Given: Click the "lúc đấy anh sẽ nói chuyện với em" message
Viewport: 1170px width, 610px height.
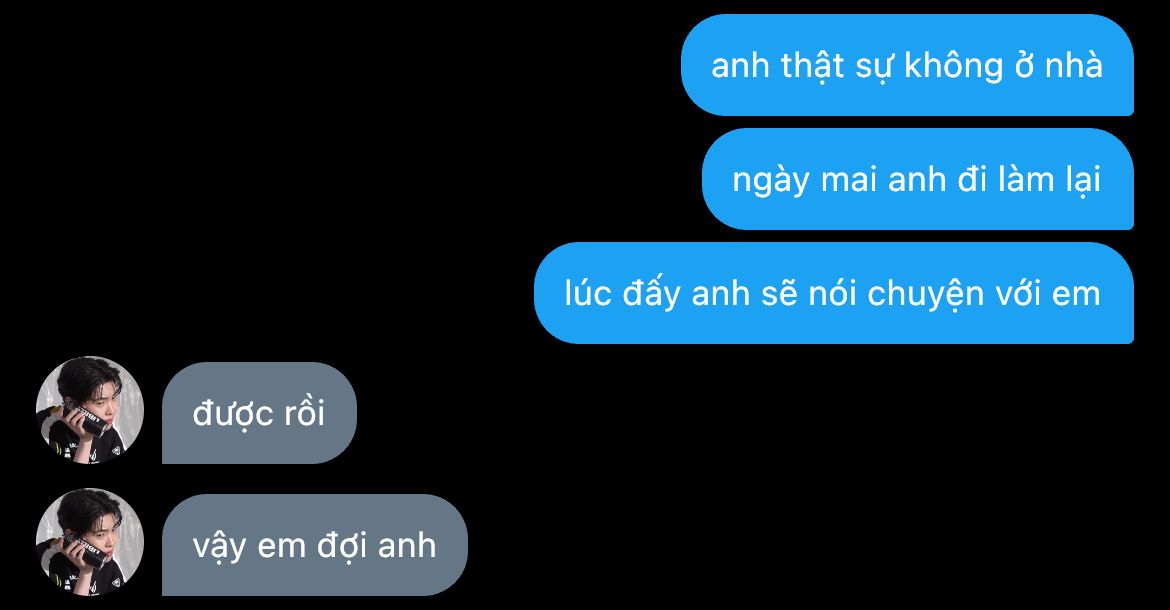Looking at the screenshot, I should pos(834,293).
